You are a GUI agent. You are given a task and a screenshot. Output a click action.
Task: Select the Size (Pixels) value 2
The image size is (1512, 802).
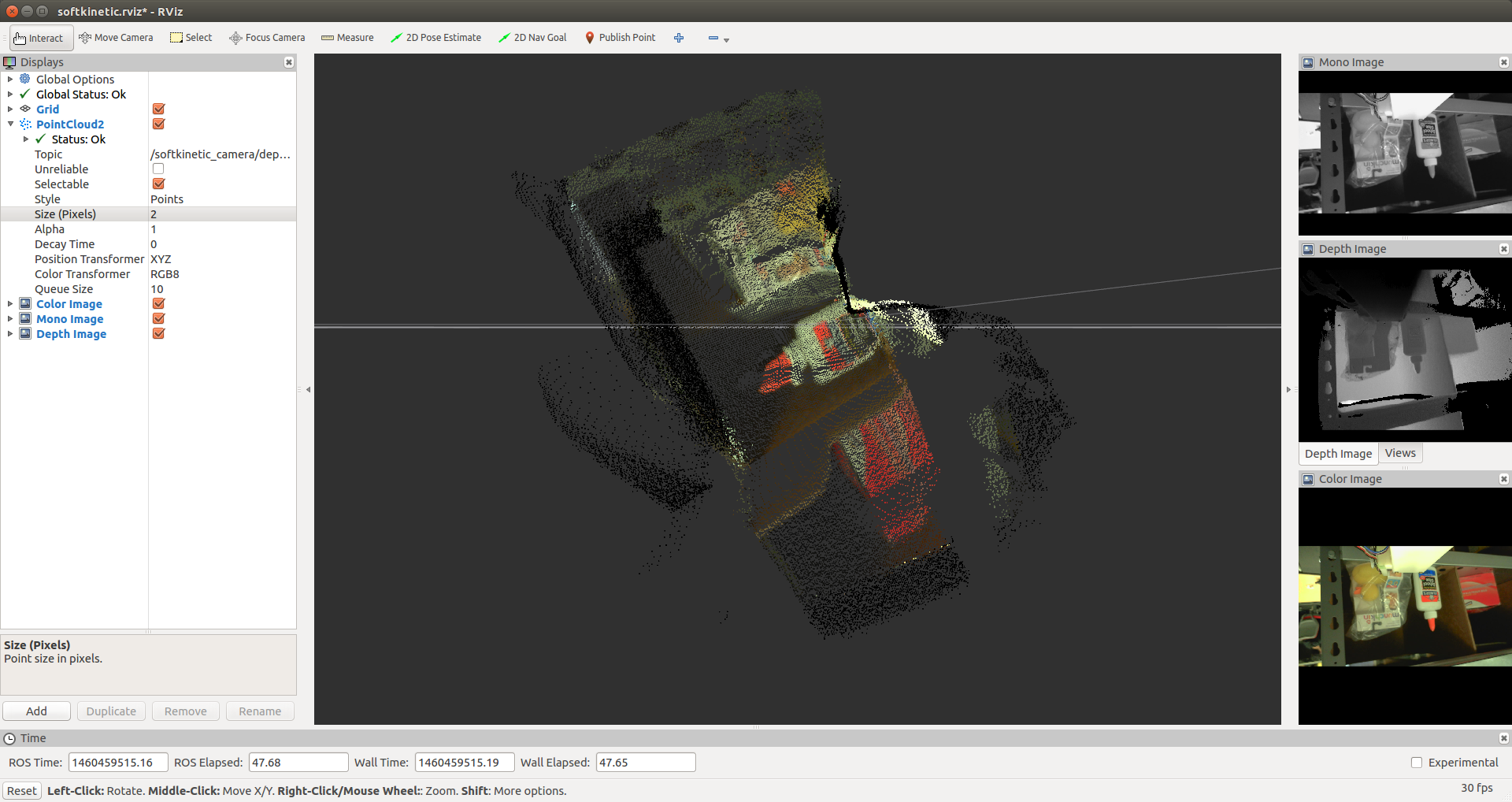[221, 213]
